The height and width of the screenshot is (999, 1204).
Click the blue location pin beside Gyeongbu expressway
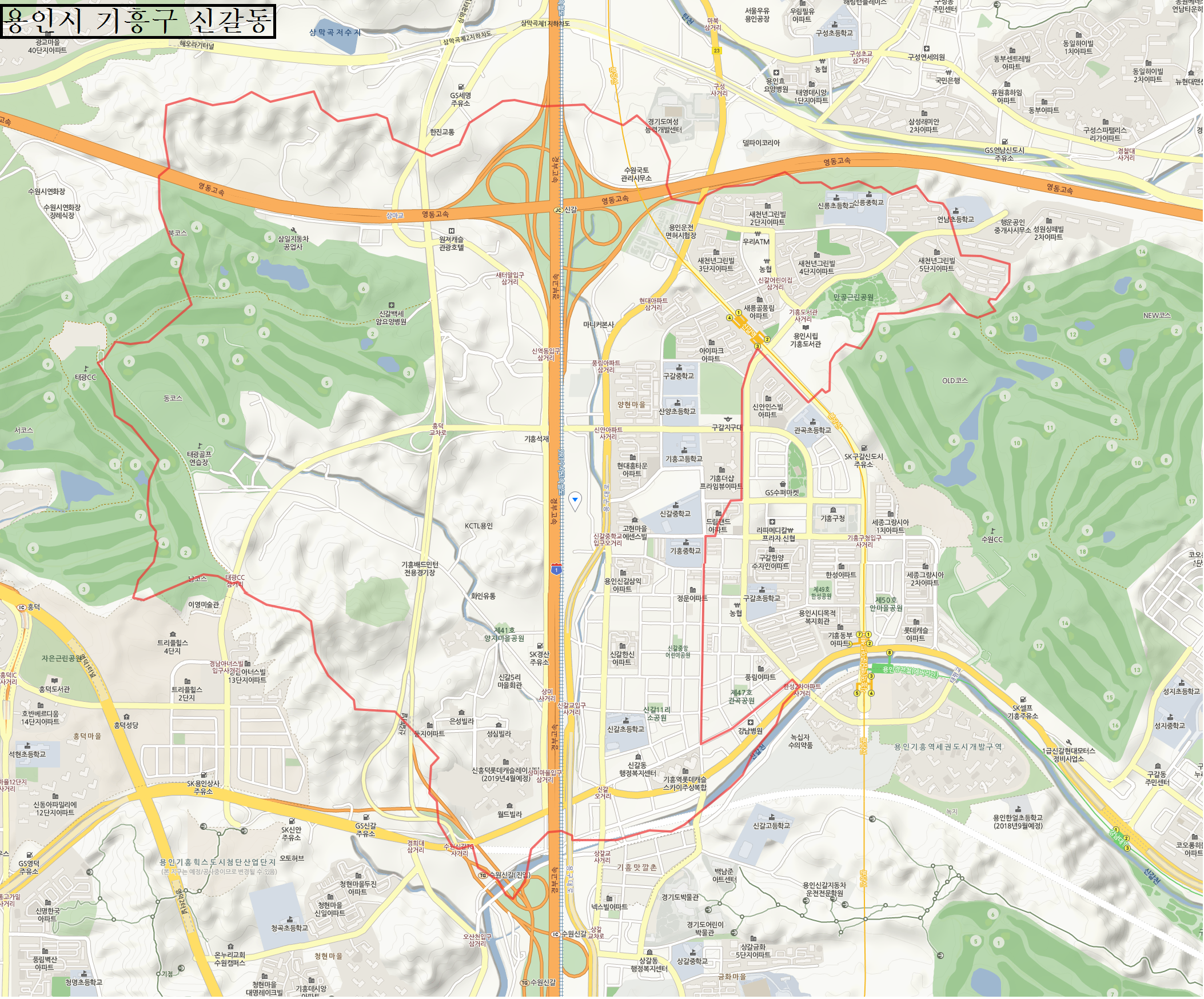tap(575, 502)
